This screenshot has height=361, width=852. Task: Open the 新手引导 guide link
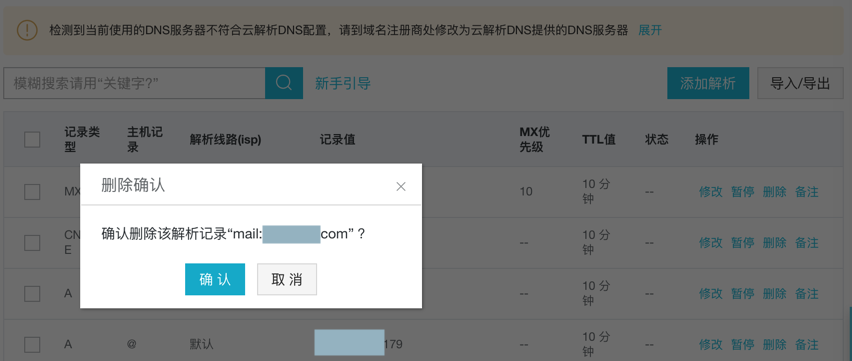[x=343, y=83]
